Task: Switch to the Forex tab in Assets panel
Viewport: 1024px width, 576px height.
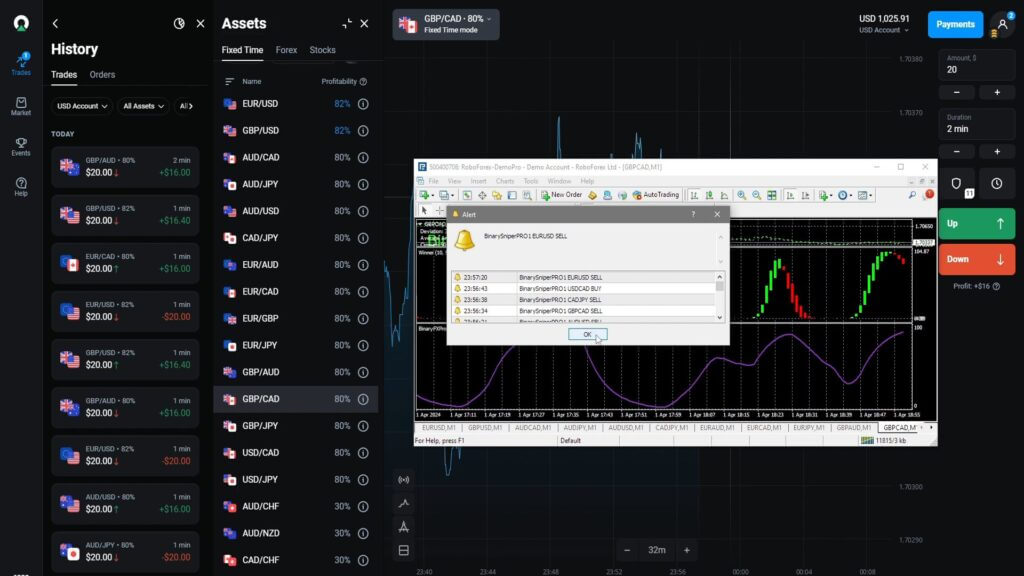Action: tap(286, 50)
